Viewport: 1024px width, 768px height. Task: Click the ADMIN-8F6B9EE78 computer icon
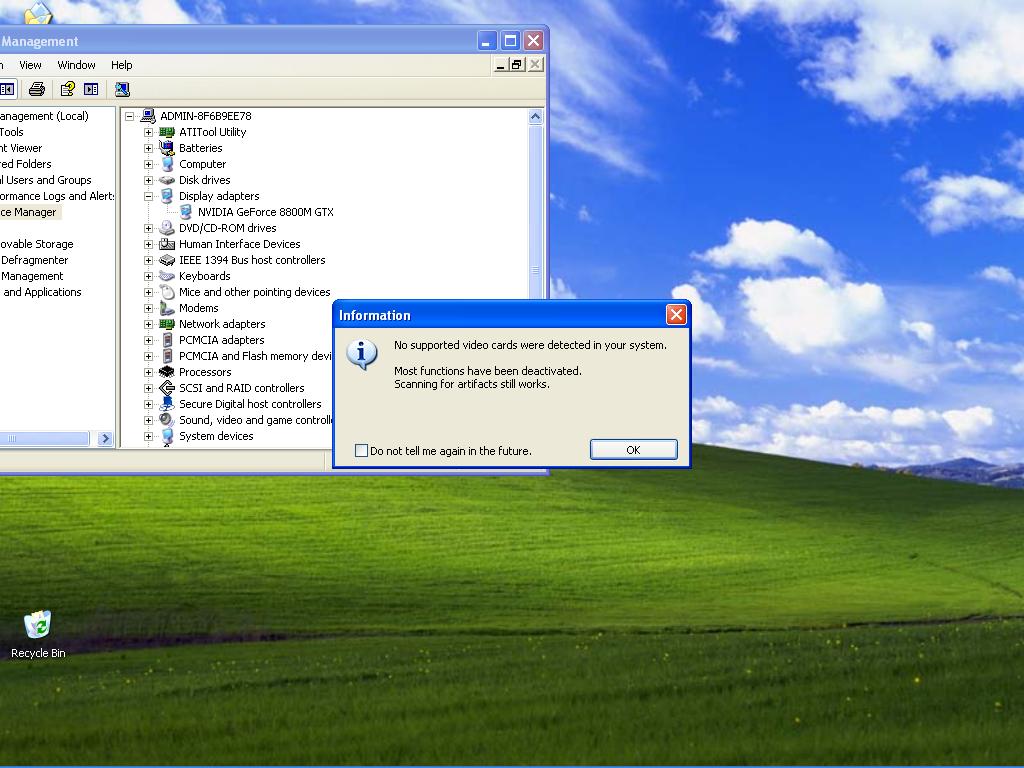pos(148,116)
